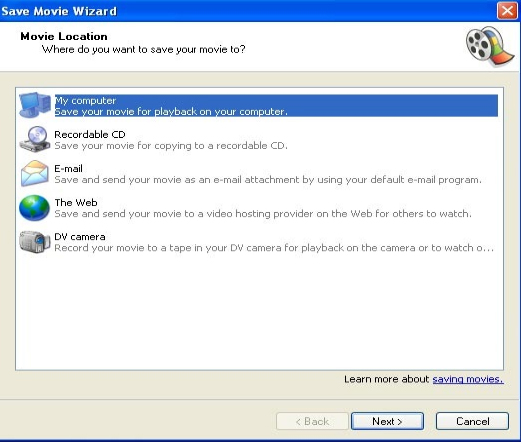
Task: Click the My computer monitor icon
Action: point(35,105)
